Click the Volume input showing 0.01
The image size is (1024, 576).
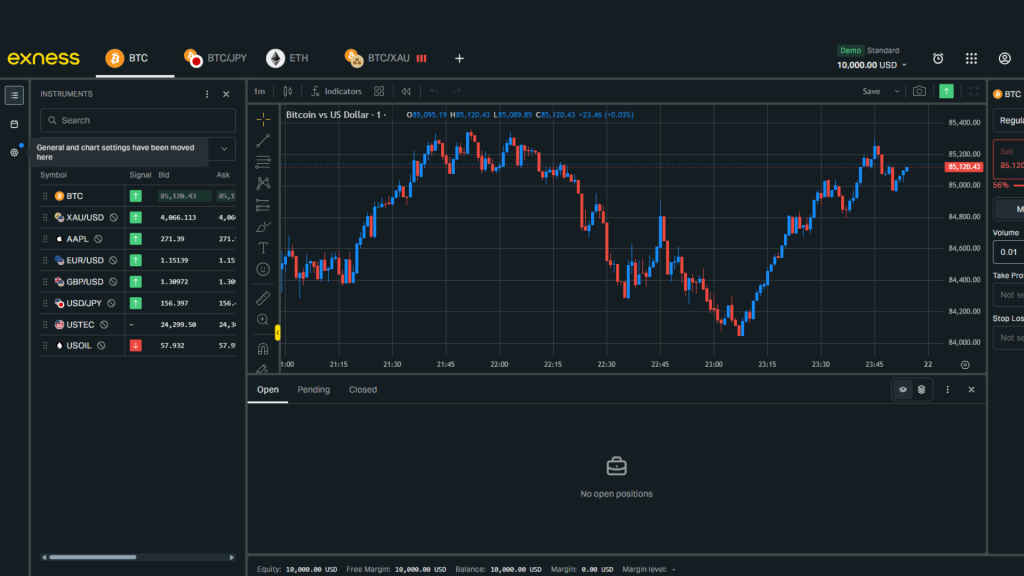[1008, 251]
